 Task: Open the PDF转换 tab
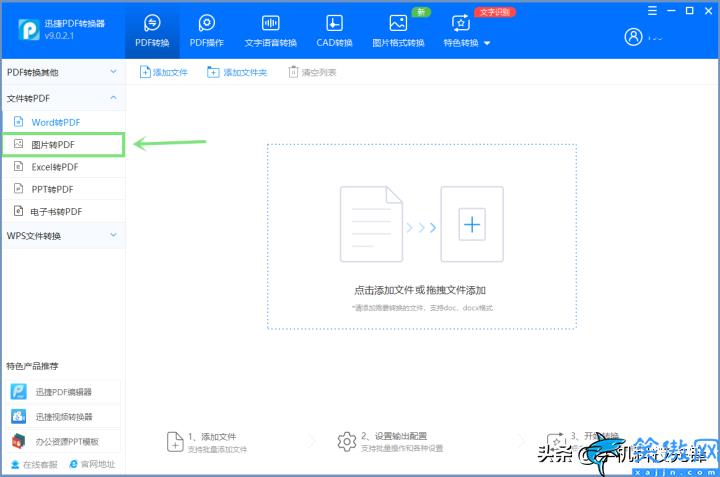point(152,31)
